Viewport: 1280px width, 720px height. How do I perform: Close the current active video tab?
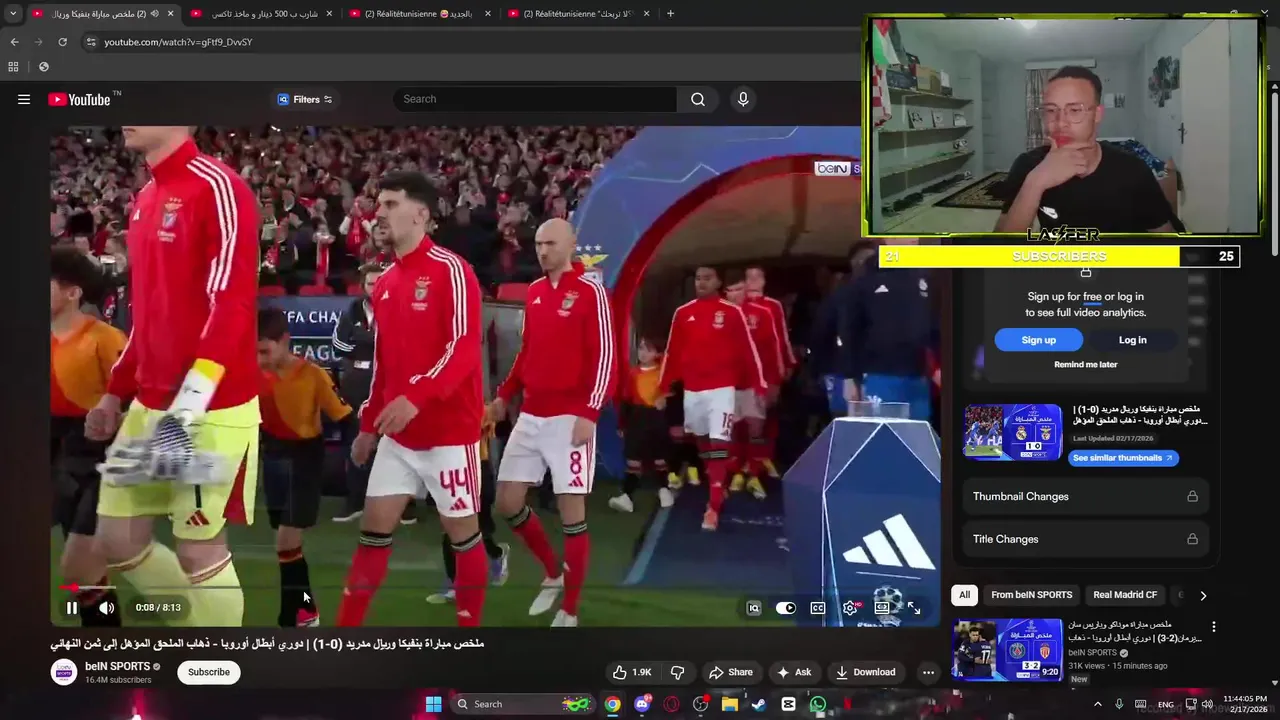point(170,14)
